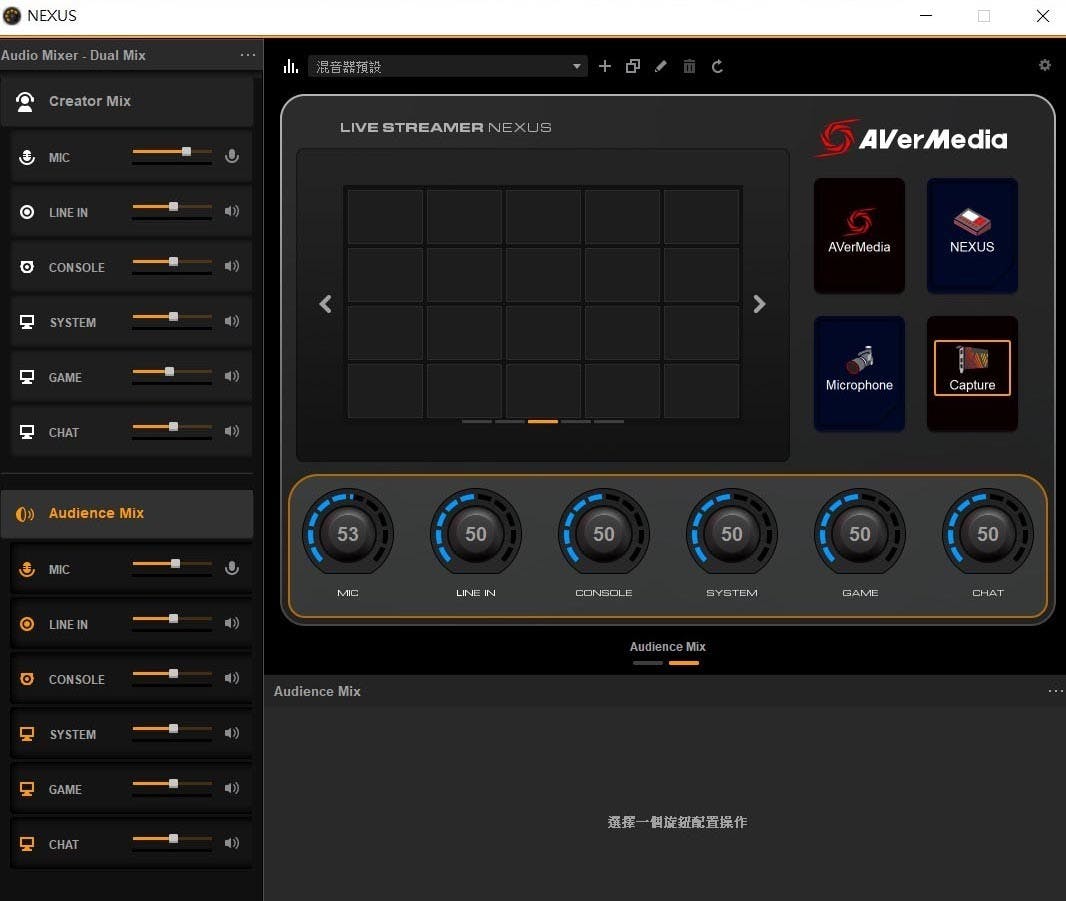Mute the Creator Mix MIC microphone icon
1066x901 pixels.
(x=232, y=156)
